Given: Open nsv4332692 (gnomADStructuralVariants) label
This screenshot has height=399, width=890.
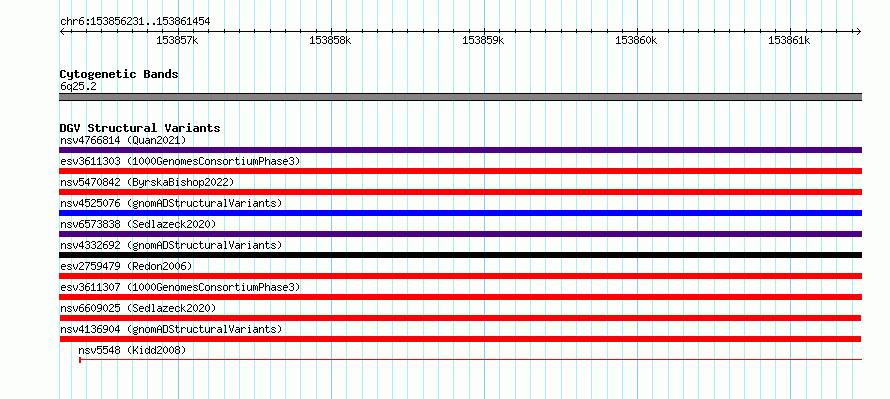Looking at the screenshot, I should coord(171,245).
